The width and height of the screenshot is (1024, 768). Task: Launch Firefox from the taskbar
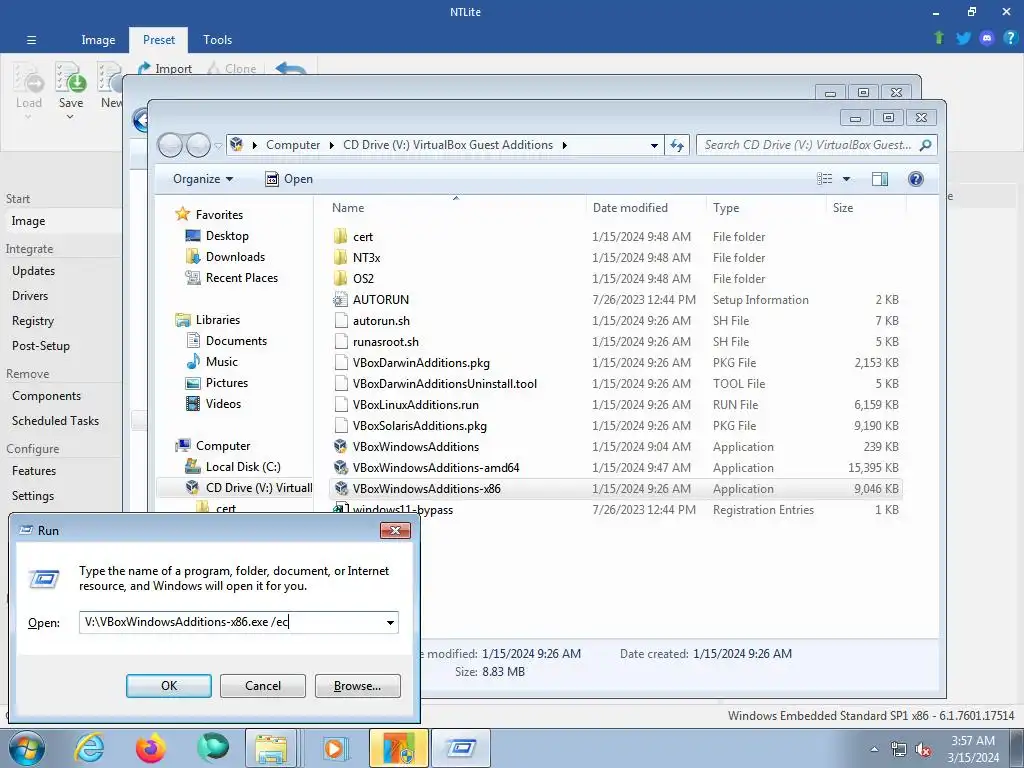tap(151, 748)
